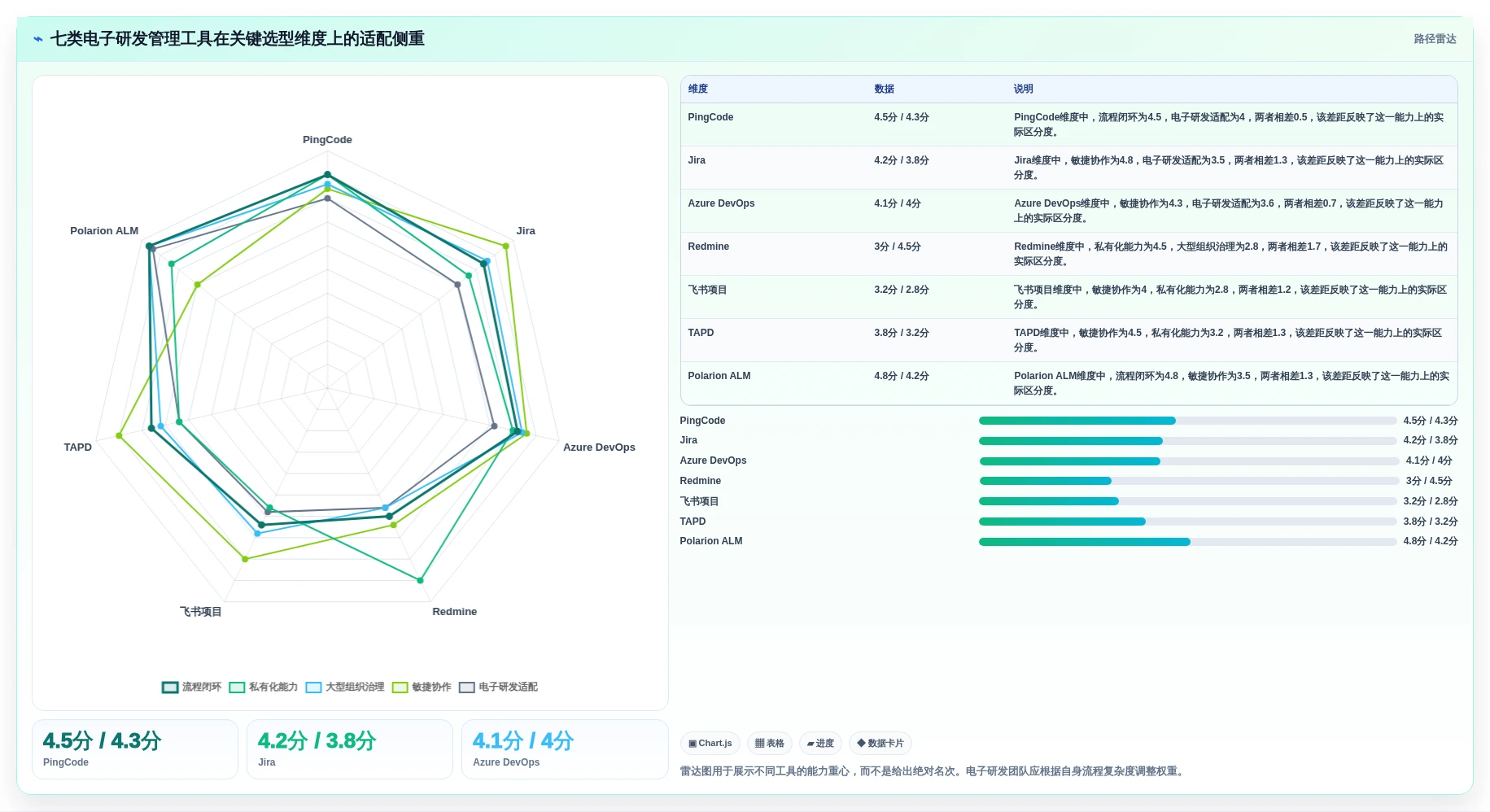Click the 数据卡片 tag chip

coord(880,743)
